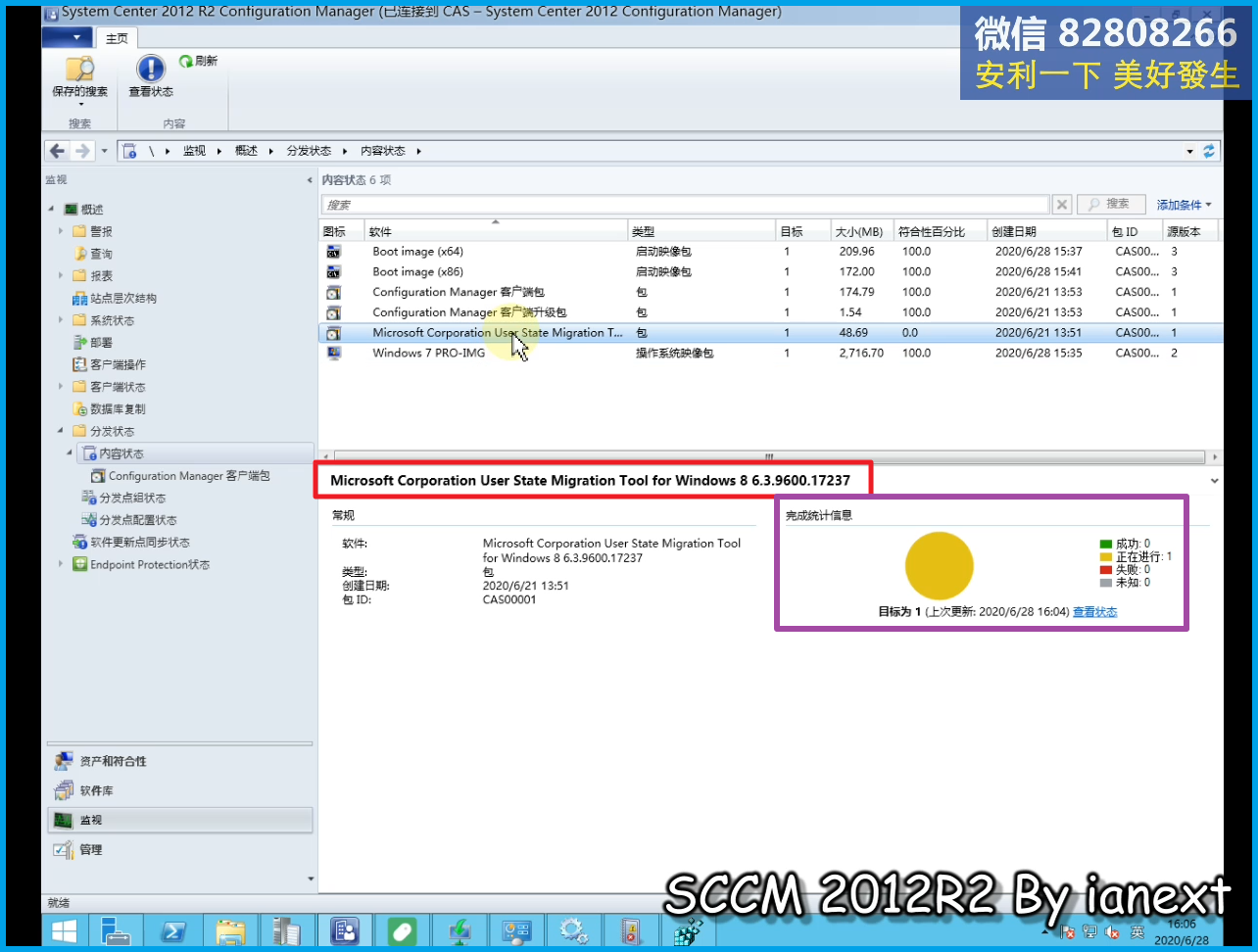Collapse details pane with the chevron

[1215, 481]
